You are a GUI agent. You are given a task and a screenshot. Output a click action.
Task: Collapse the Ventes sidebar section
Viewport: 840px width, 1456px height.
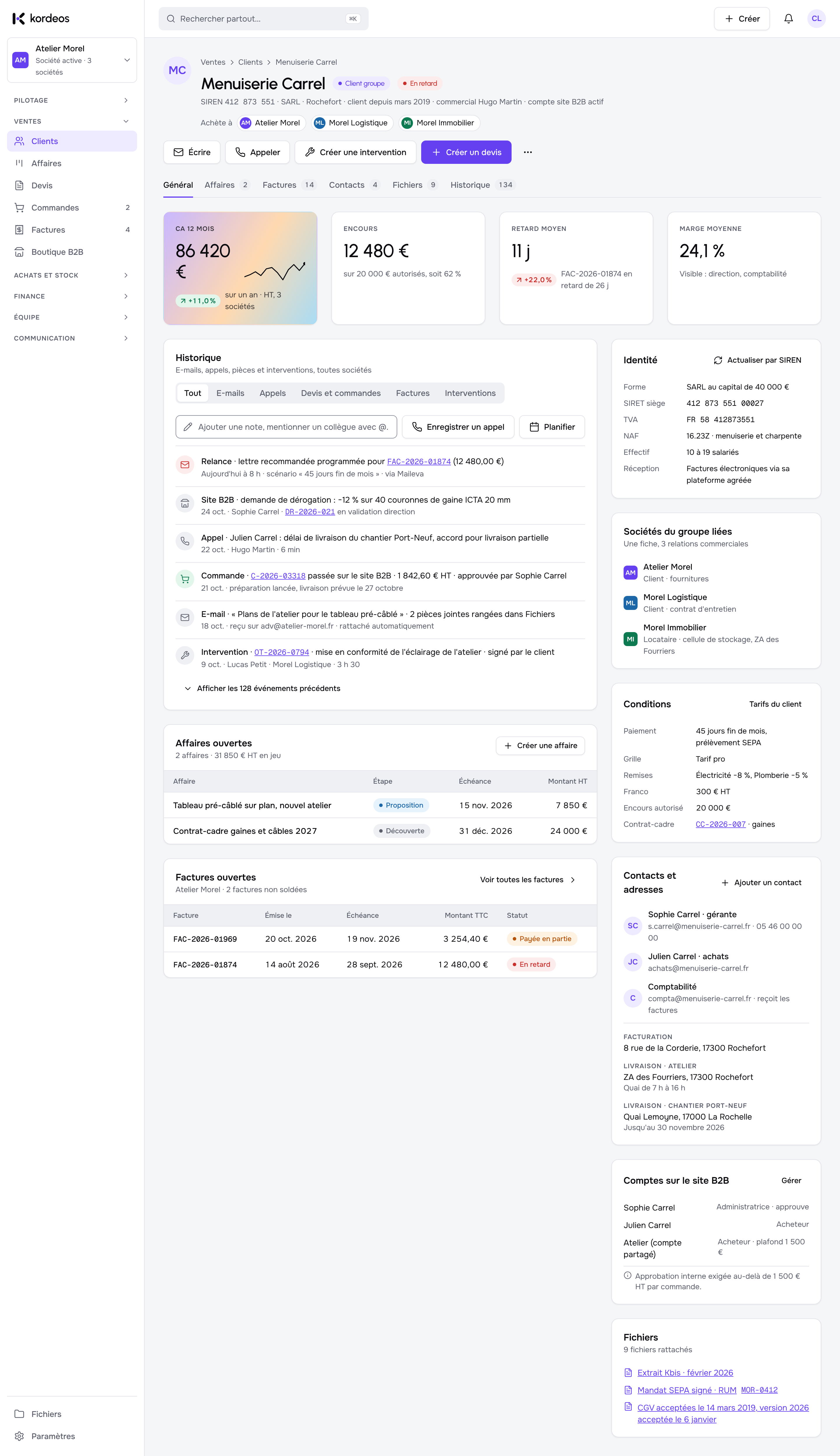[x=72, y=121]
